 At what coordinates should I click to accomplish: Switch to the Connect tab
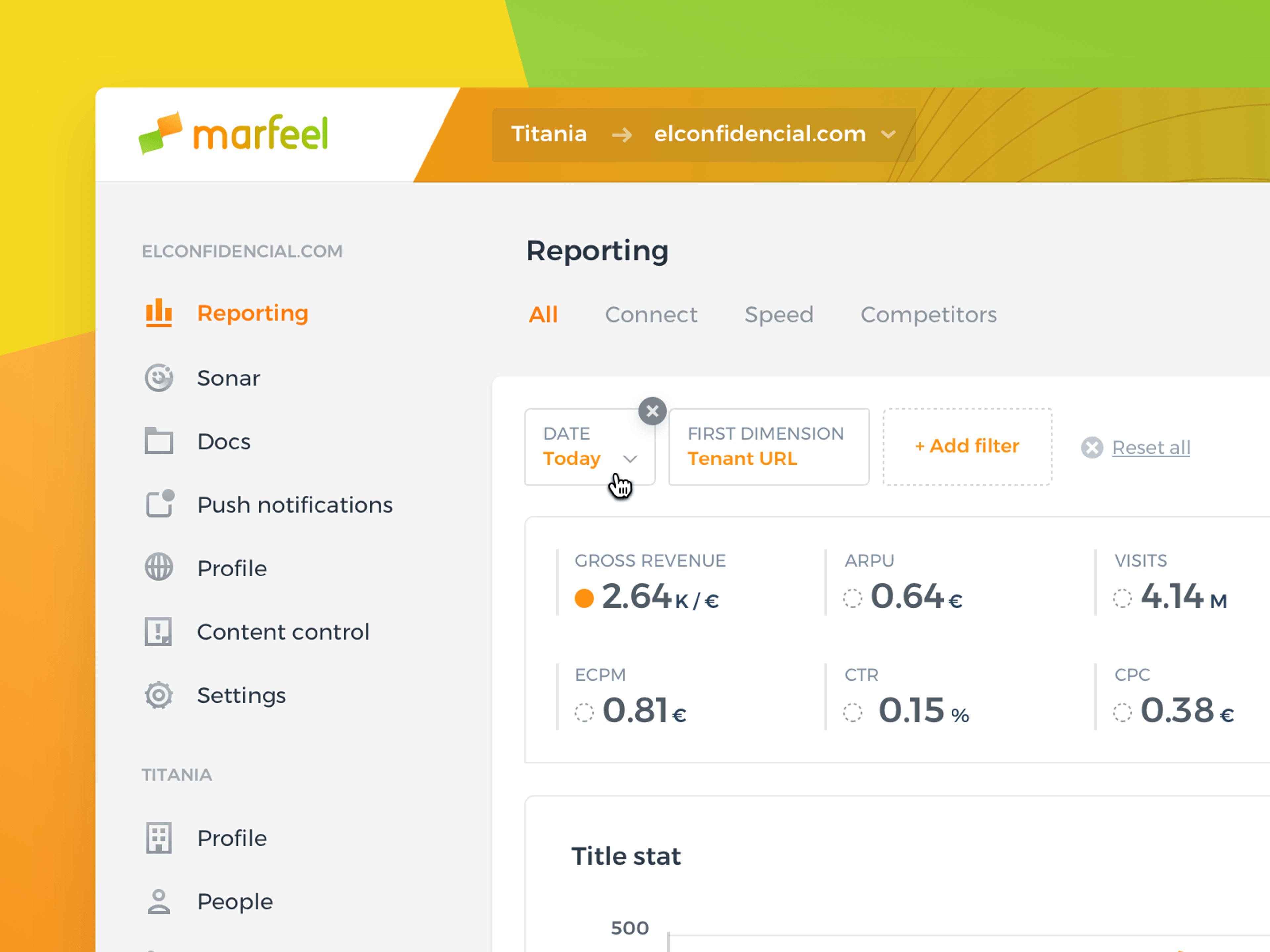tap(651, 314)
